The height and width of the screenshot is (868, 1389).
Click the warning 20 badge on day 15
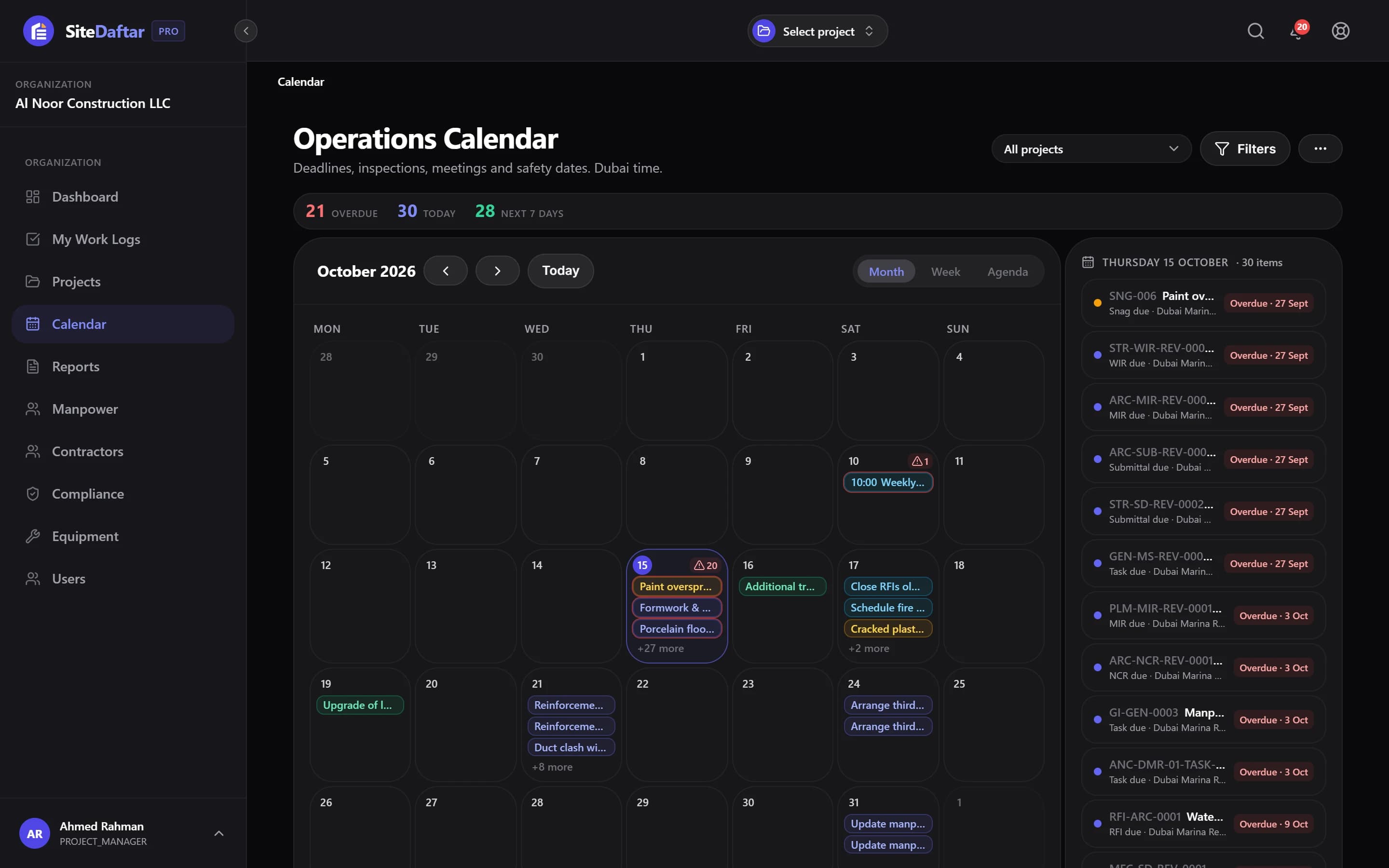[706, 566]
